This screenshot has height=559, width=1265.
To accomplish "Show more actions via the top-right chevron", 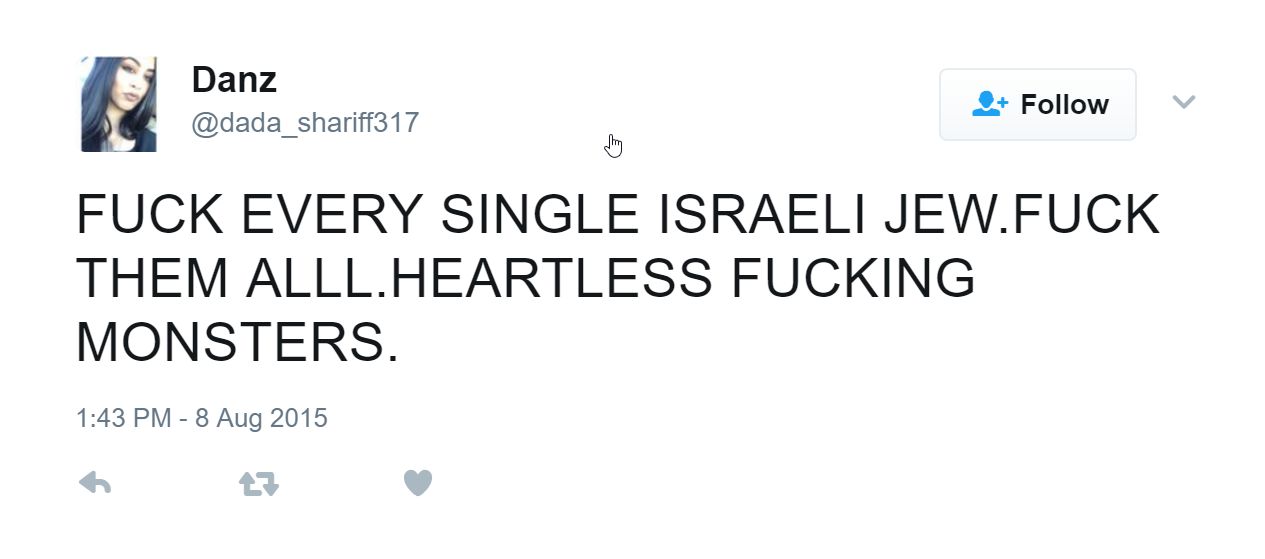I will [1183, 102].
